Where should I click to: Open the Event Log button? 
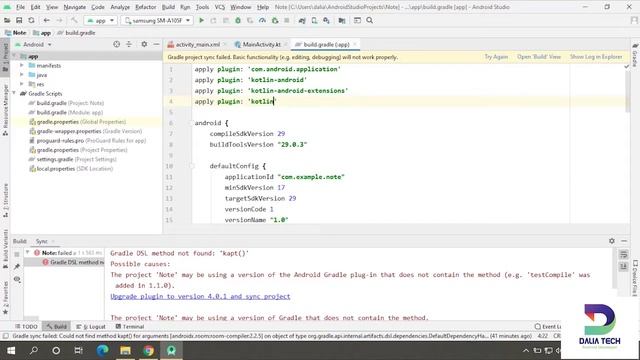[x=548, y=327]
